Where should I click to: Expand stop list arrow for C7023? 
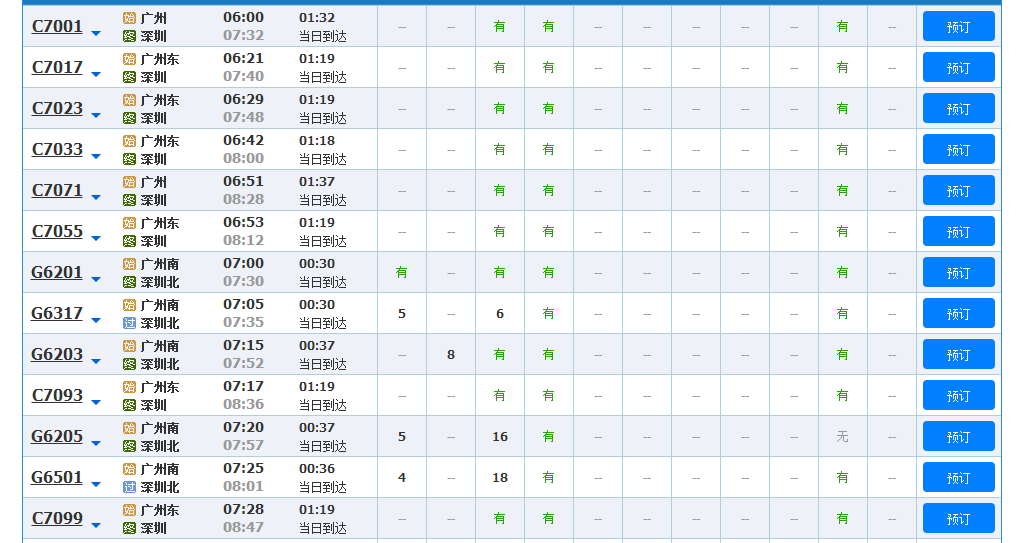point(96,115)
